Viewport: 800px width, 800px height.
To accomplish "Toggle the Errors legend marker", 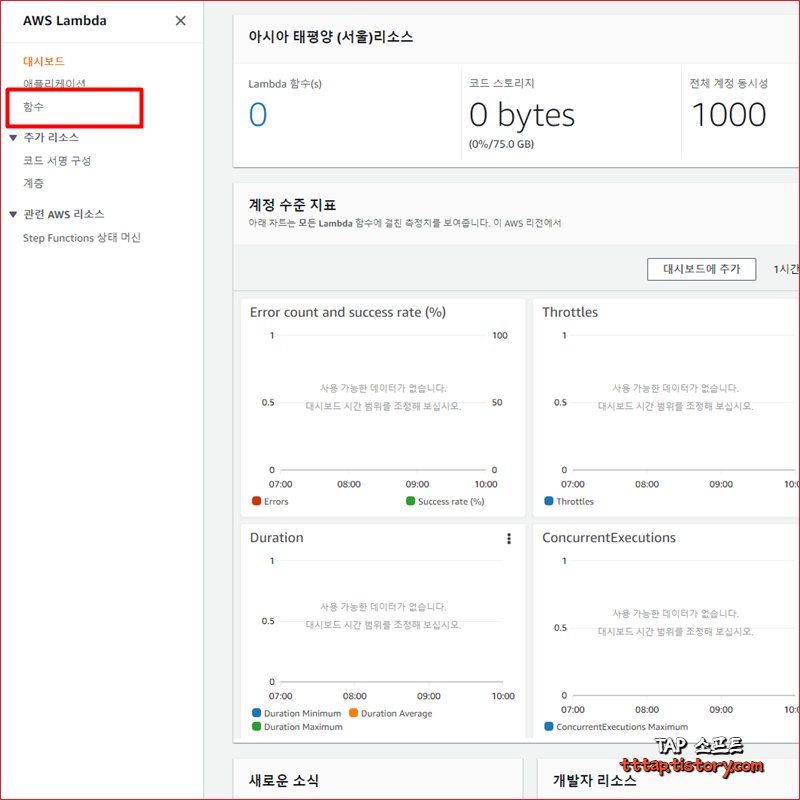I will (x=257, y=501).
